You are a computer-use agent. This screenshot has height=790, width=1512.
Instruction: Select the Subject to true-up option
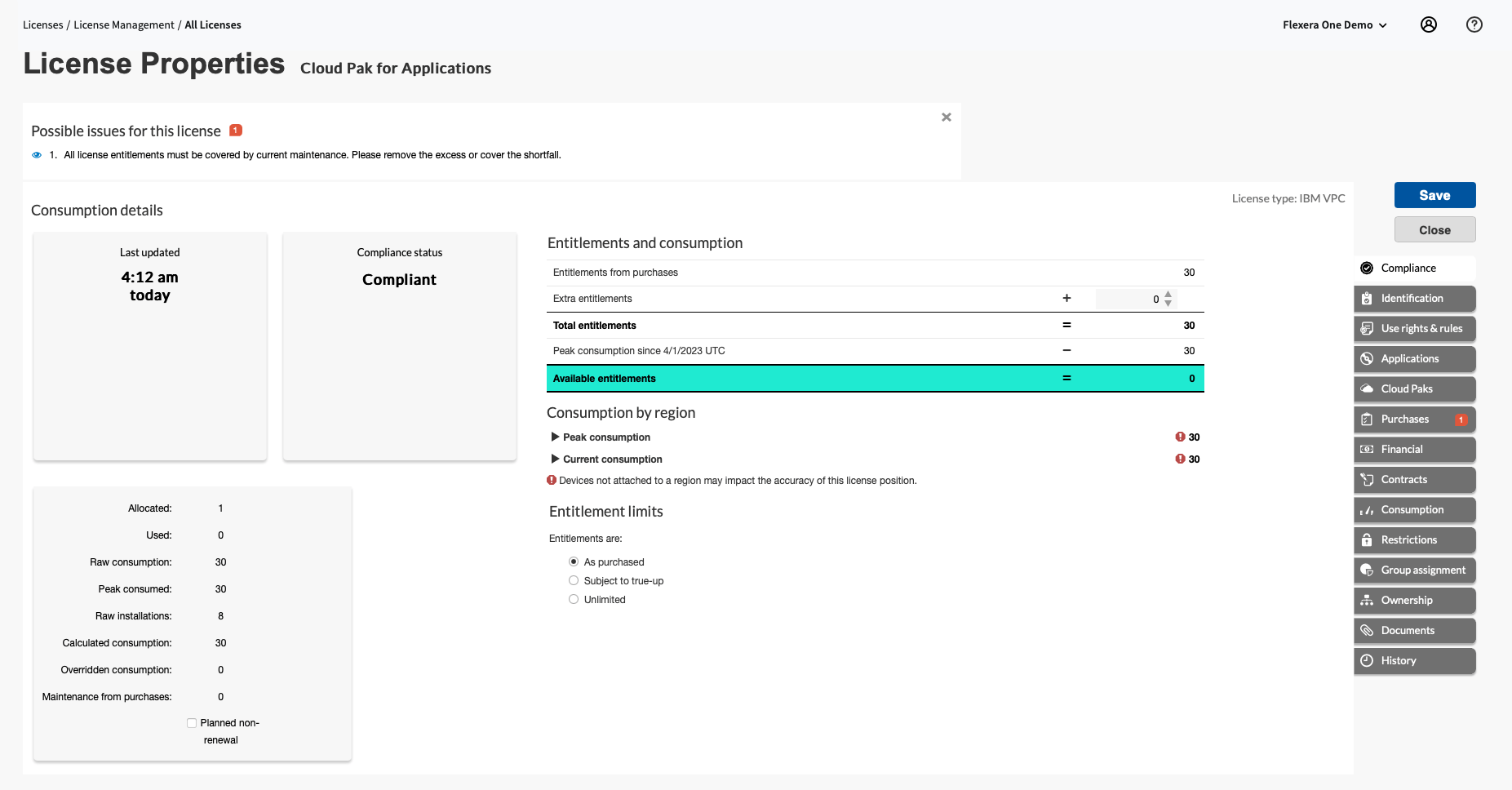click(574, 581)
